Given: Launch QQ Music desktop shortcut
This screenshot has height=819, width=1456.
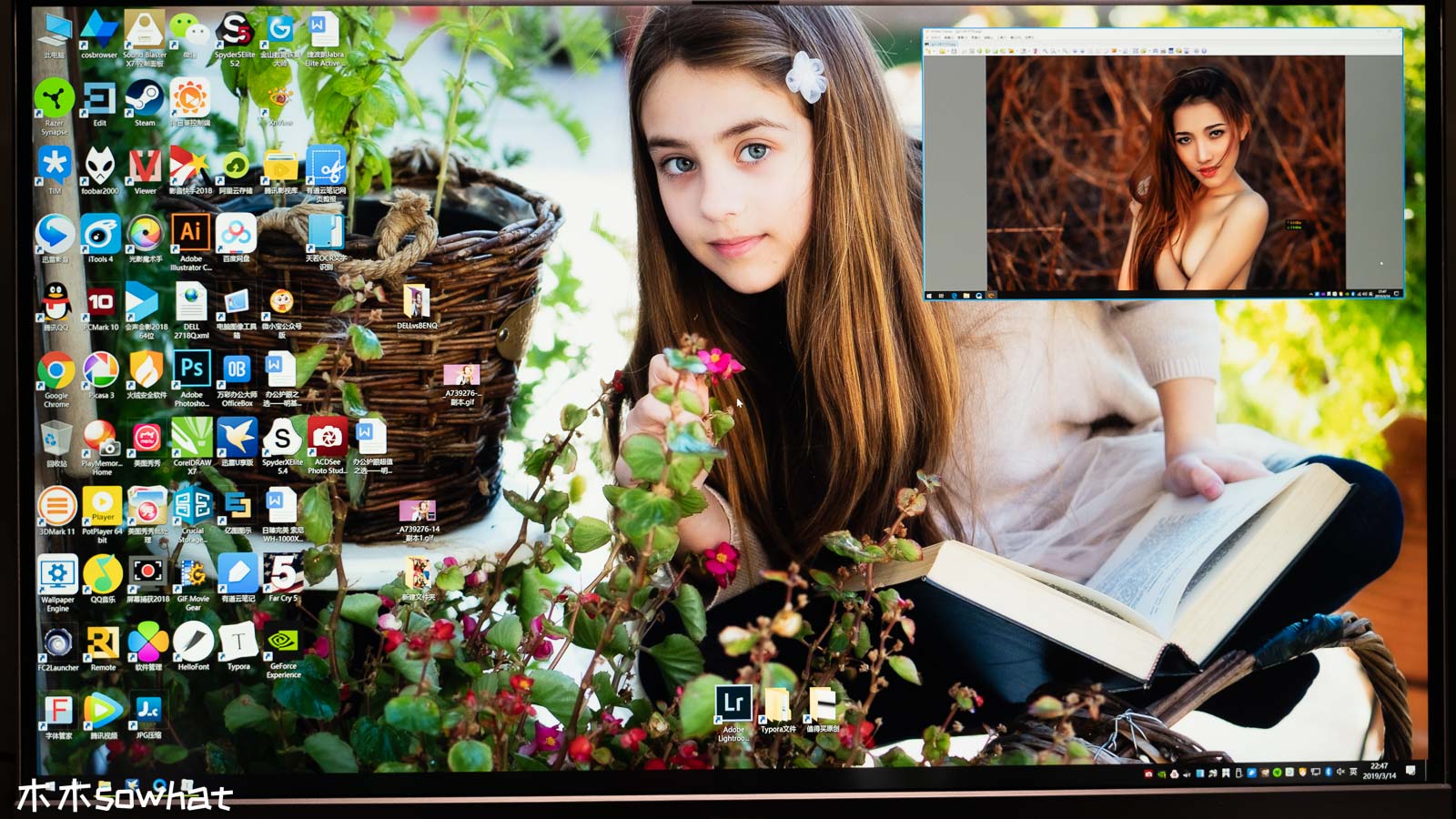Looking at the screenshot, I should 102,580.
